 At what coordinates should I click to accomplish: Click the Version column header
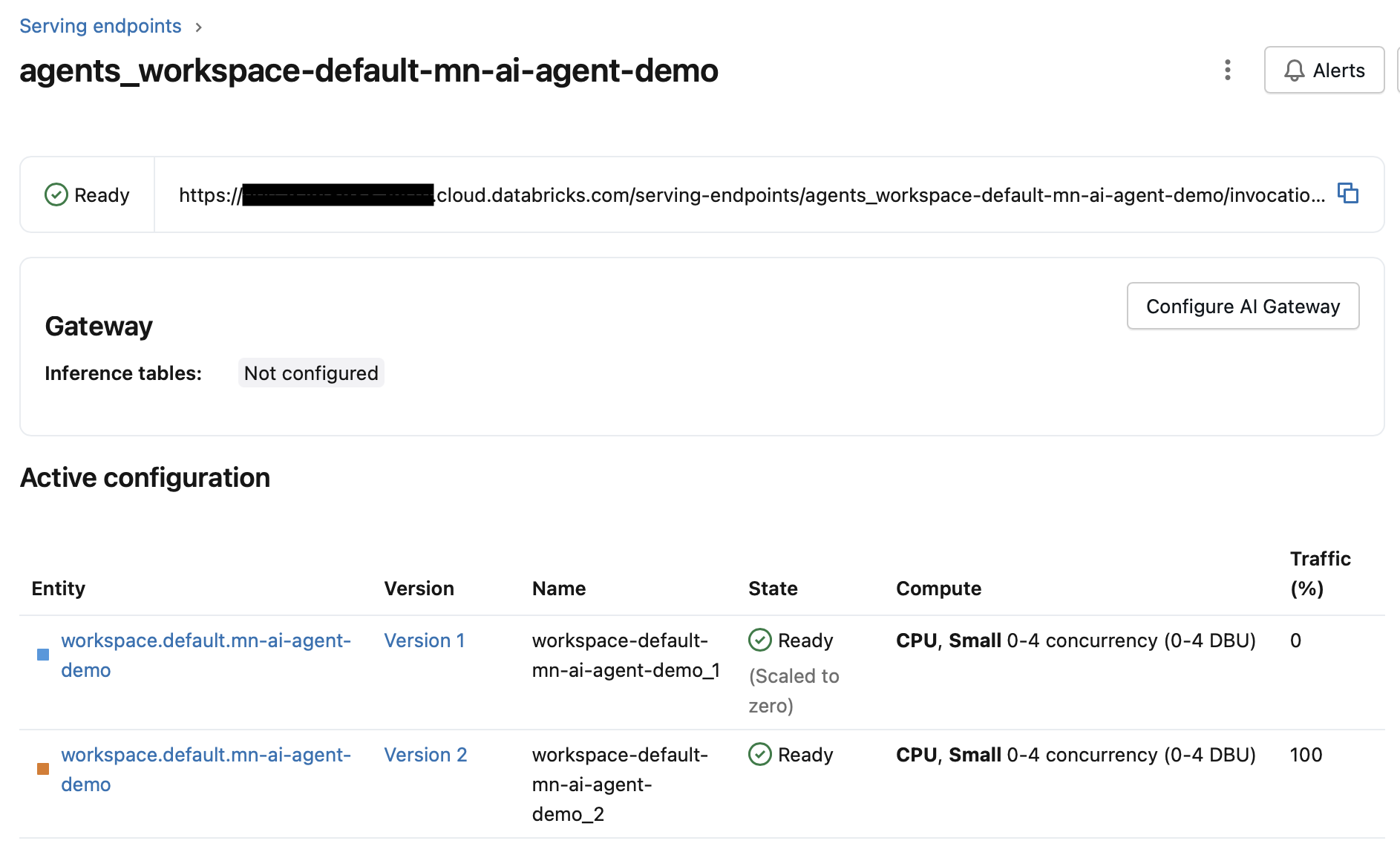pyautogui.click(x=419, y=588)
